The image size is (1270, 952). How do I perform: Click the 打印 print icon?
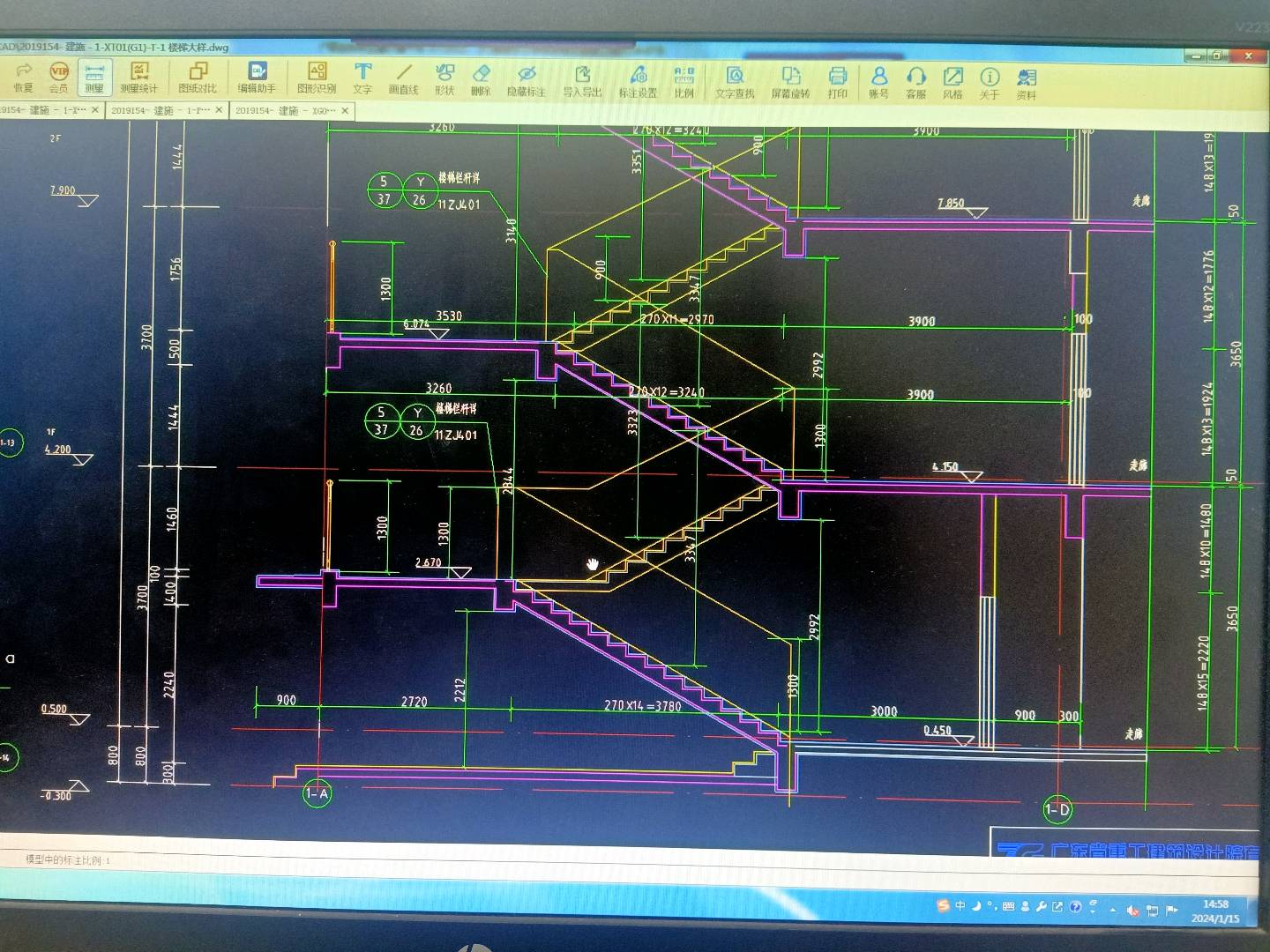(838, 81)
